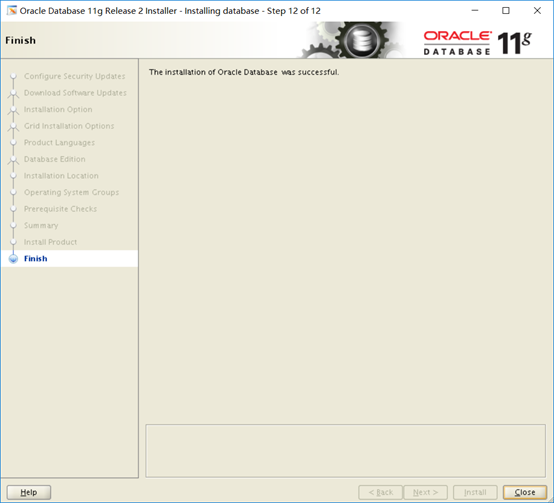Screen dimensions: 554x503
Task: Minimize the installer window
Action: pyautogui.click(x=475, y=11)
